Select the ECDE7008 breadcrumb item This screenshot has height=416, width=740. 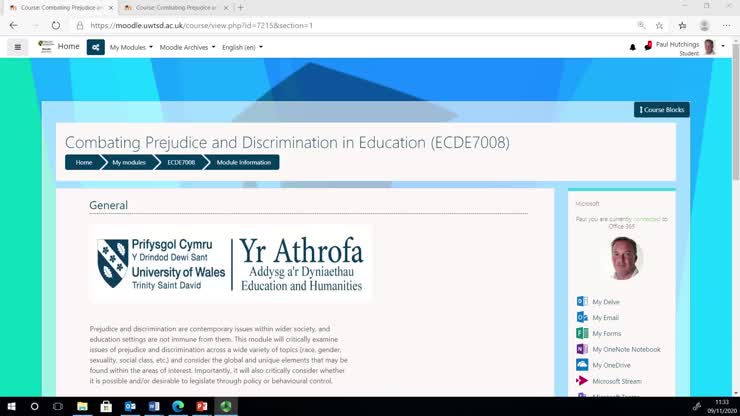coord(181,162)
